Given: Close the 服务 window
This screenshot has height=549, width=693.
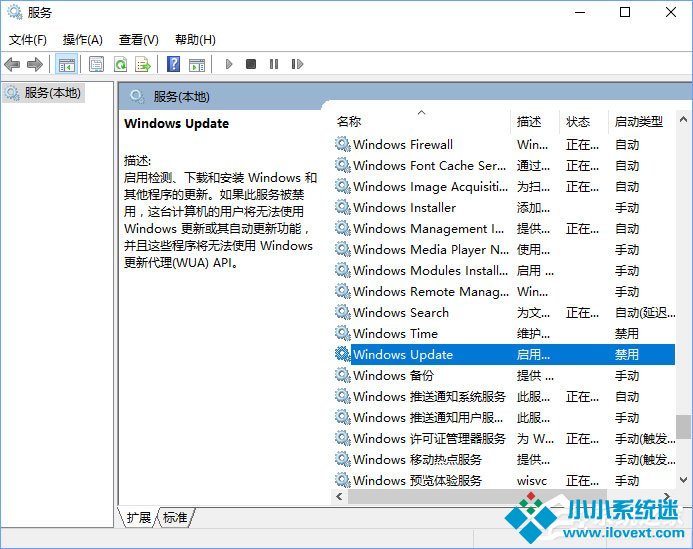Looking at the screenshot, I should pos(671,12).
